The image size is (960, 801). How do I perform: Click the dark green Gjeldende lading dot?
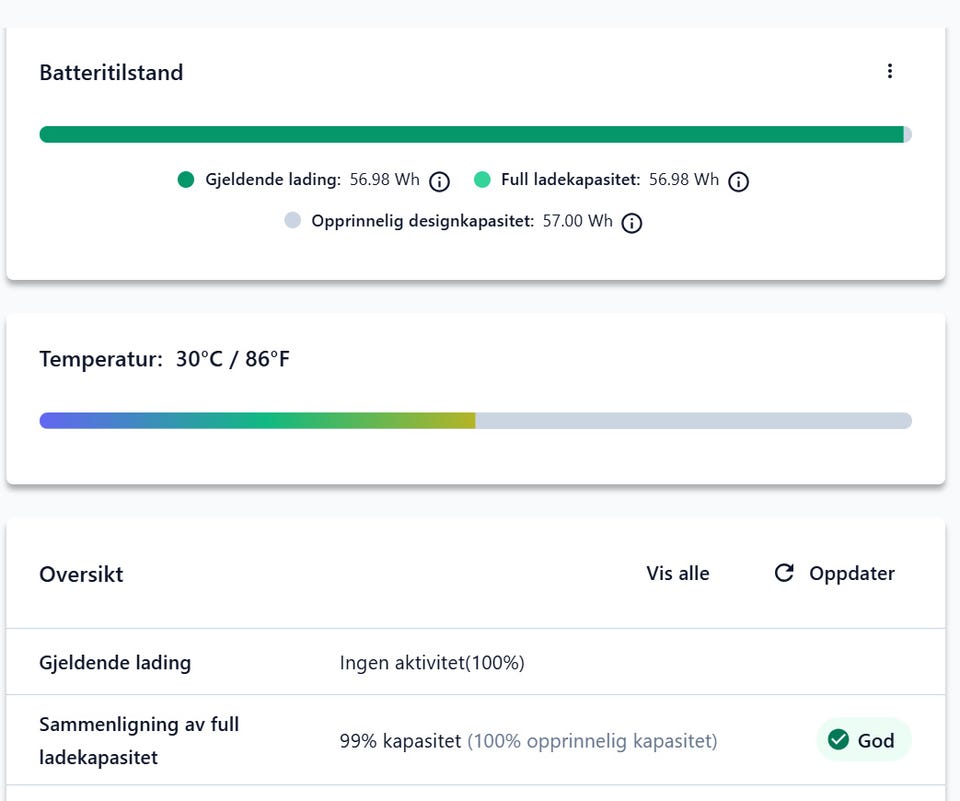tap(186, 179)
